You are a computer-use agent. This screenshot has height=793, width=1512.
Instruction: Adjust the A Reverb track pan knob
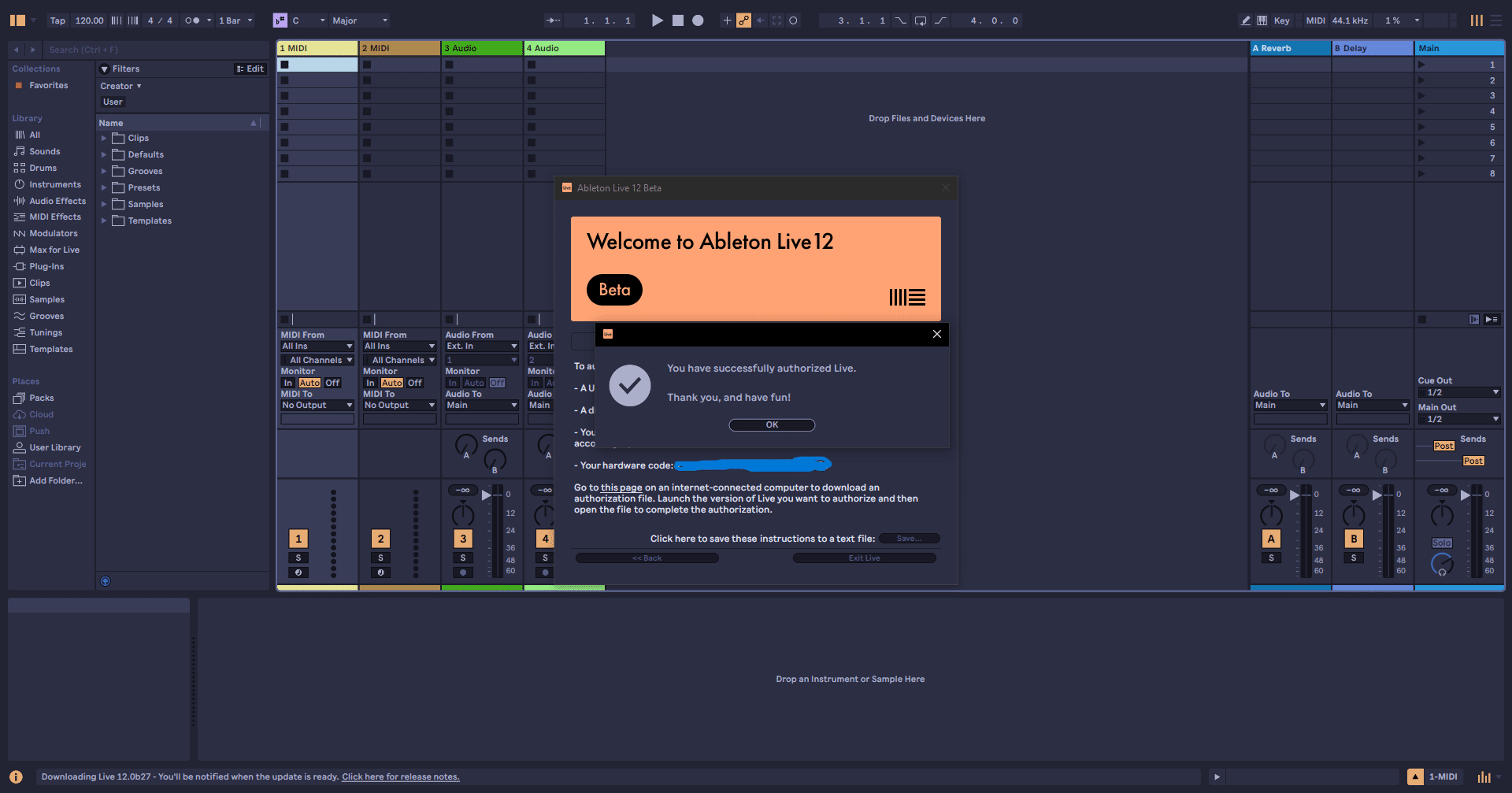click(1271, 516)
